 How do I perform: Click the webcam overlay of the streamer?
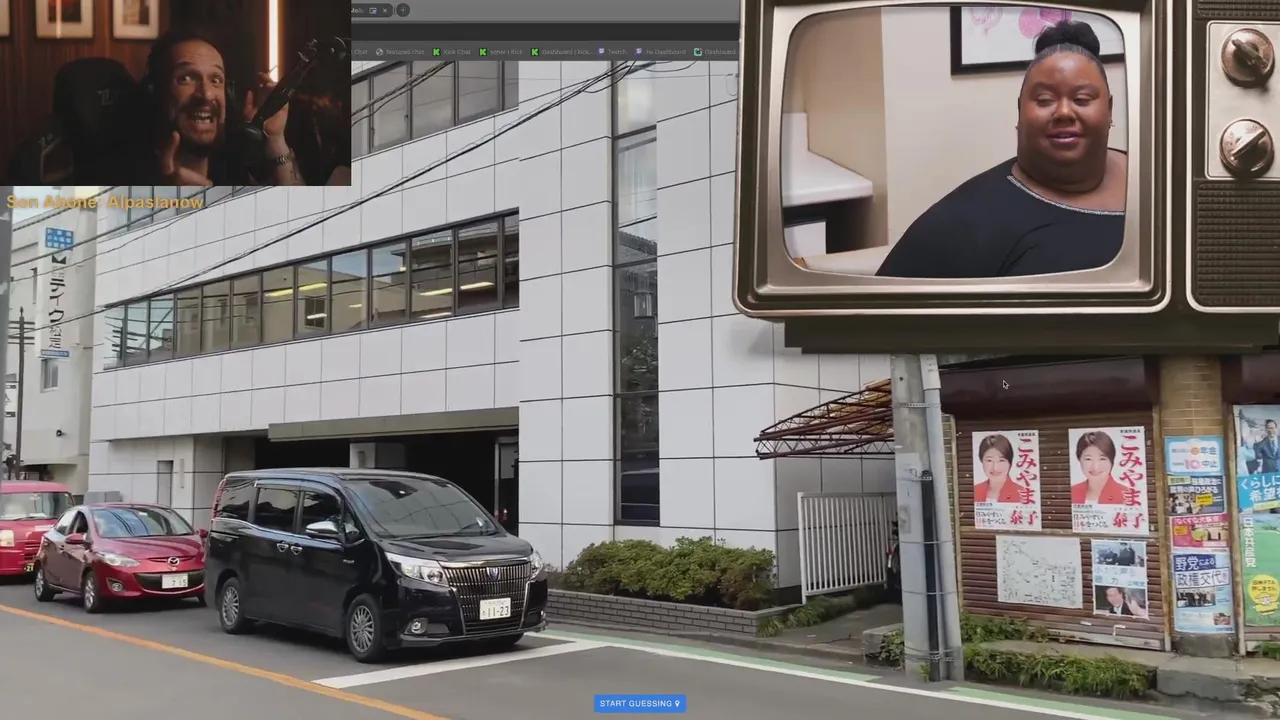pos(175,93)
